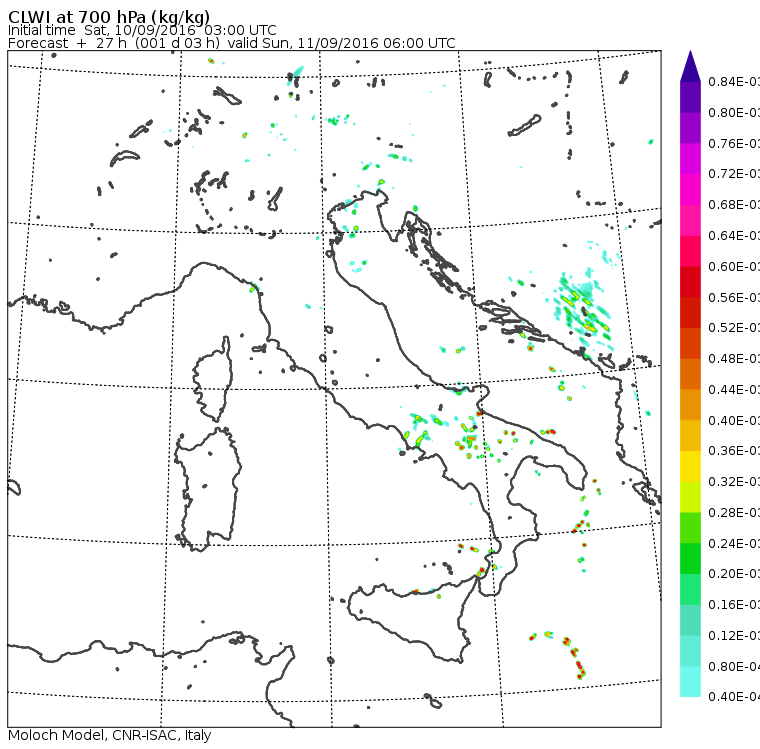Click the 'Forecast + 27 h' validity line

point(232,44)
